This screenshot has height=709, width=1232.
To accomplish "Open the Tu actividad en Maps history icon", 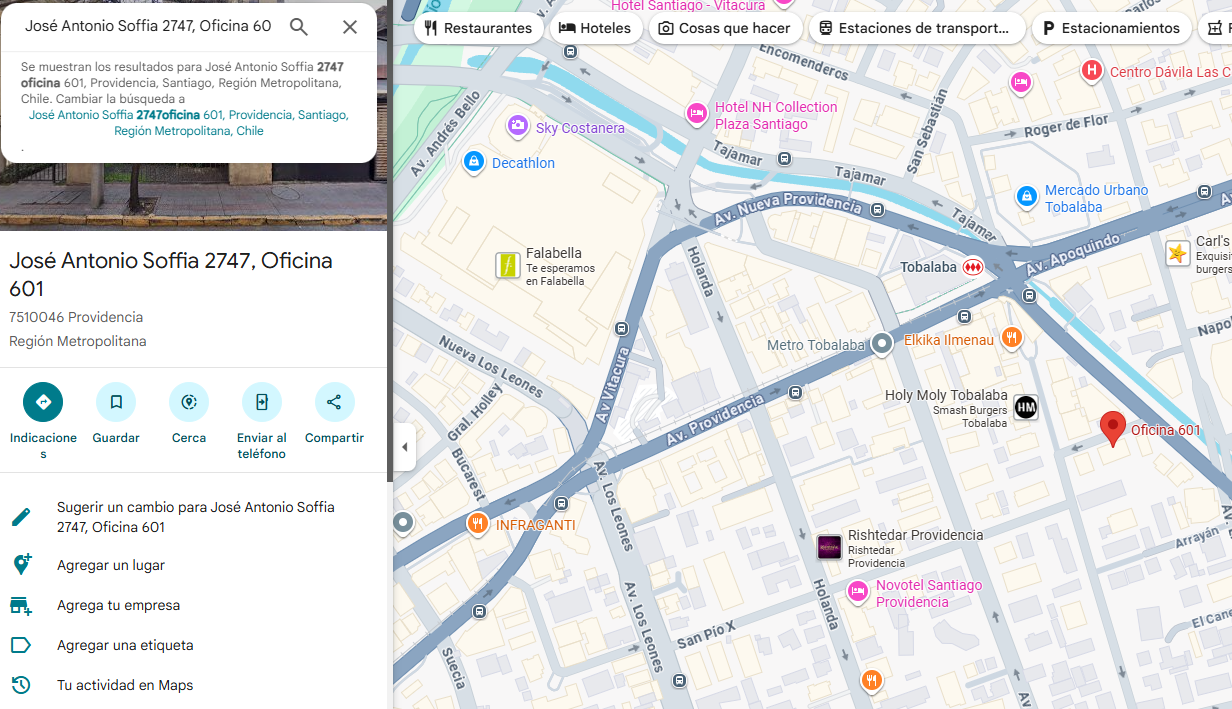I will (21, 685).
